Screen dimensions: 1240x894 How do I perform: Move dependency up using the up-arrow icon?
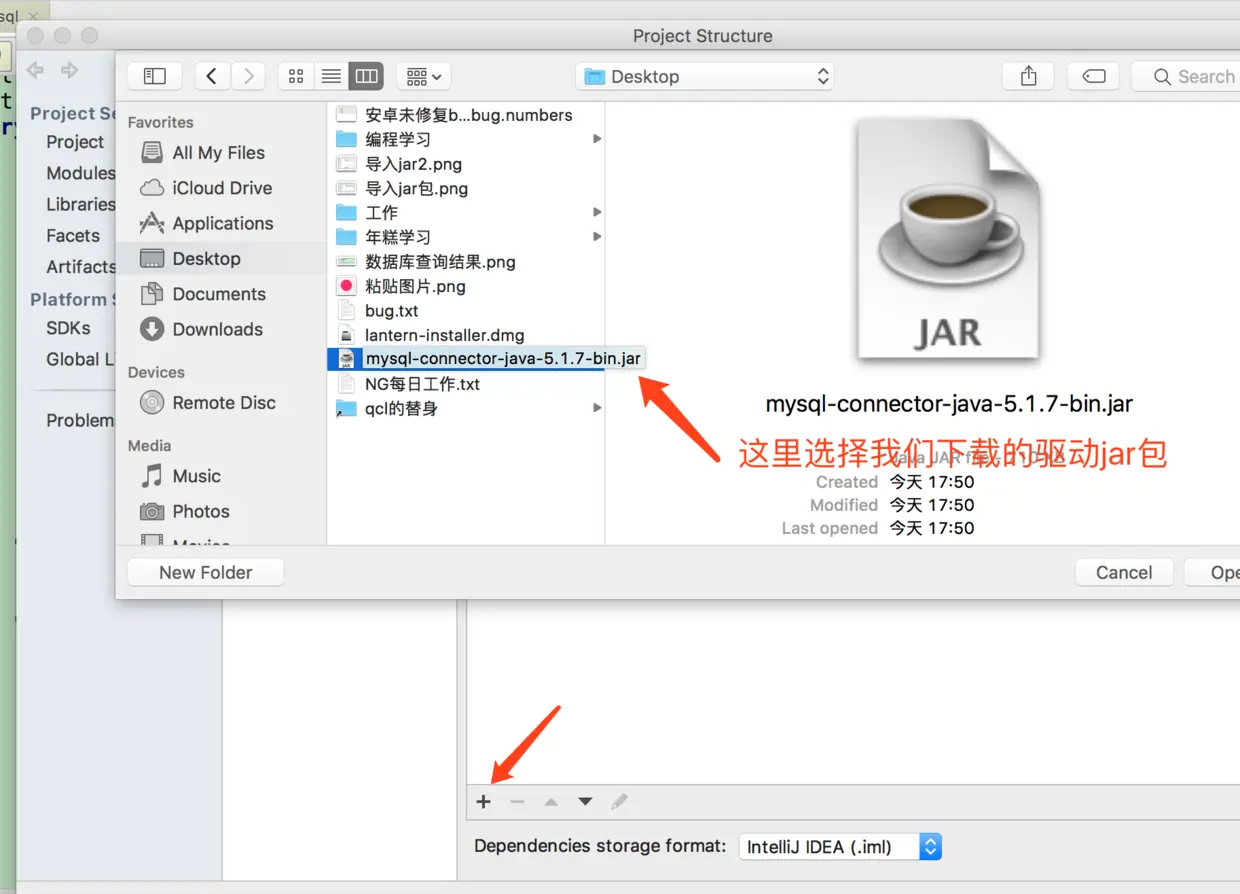click(x=550, y=801)
